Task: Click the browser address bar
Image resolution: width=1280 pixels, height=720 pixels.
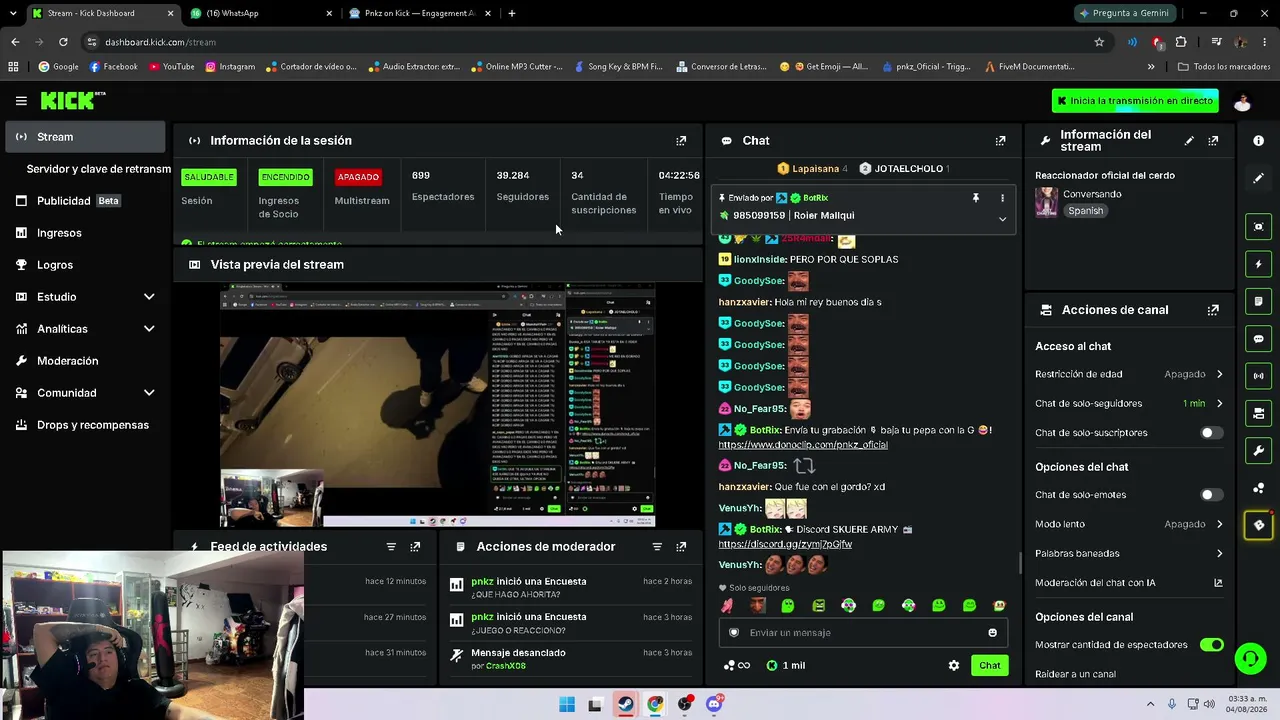Action: (x=590, y=42)
